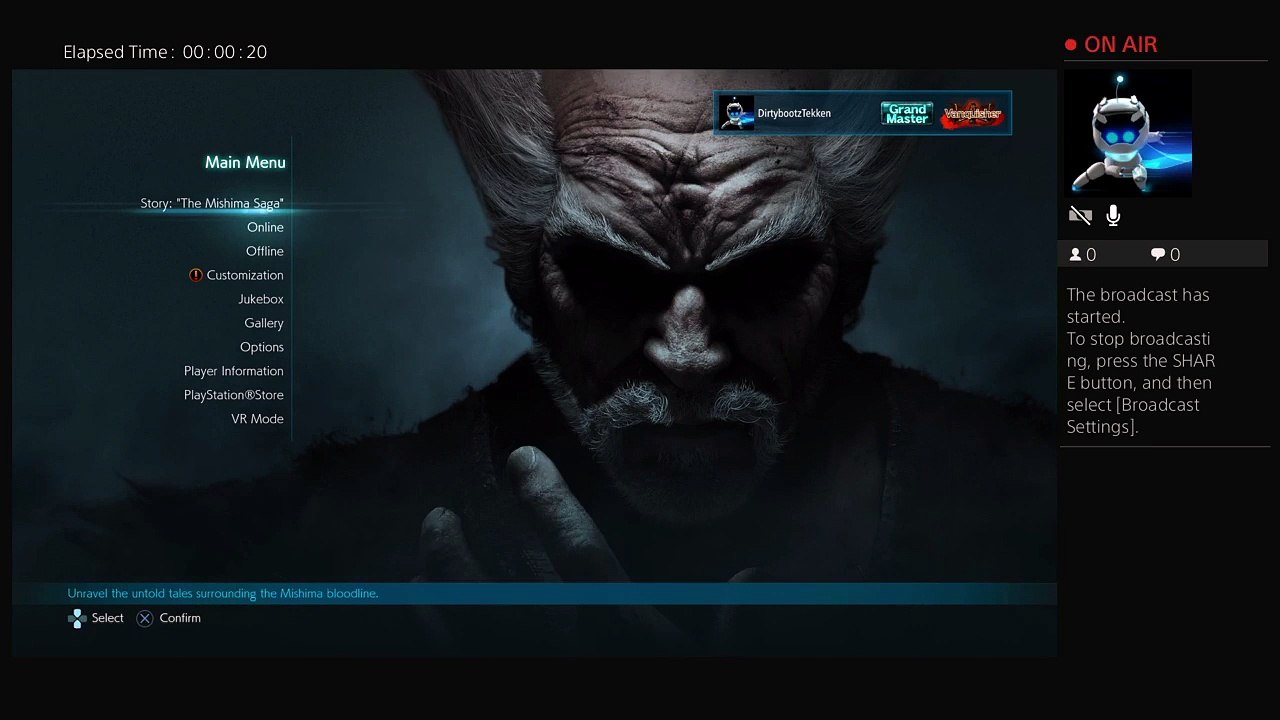Click the broadcaster robot avatar thumbnail

coord(1128,133)
